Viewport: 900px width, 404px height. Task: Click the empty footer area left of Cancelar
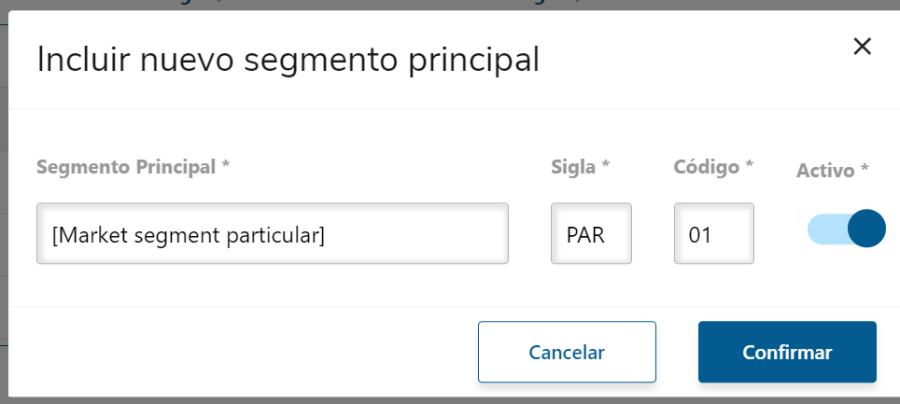240,352
